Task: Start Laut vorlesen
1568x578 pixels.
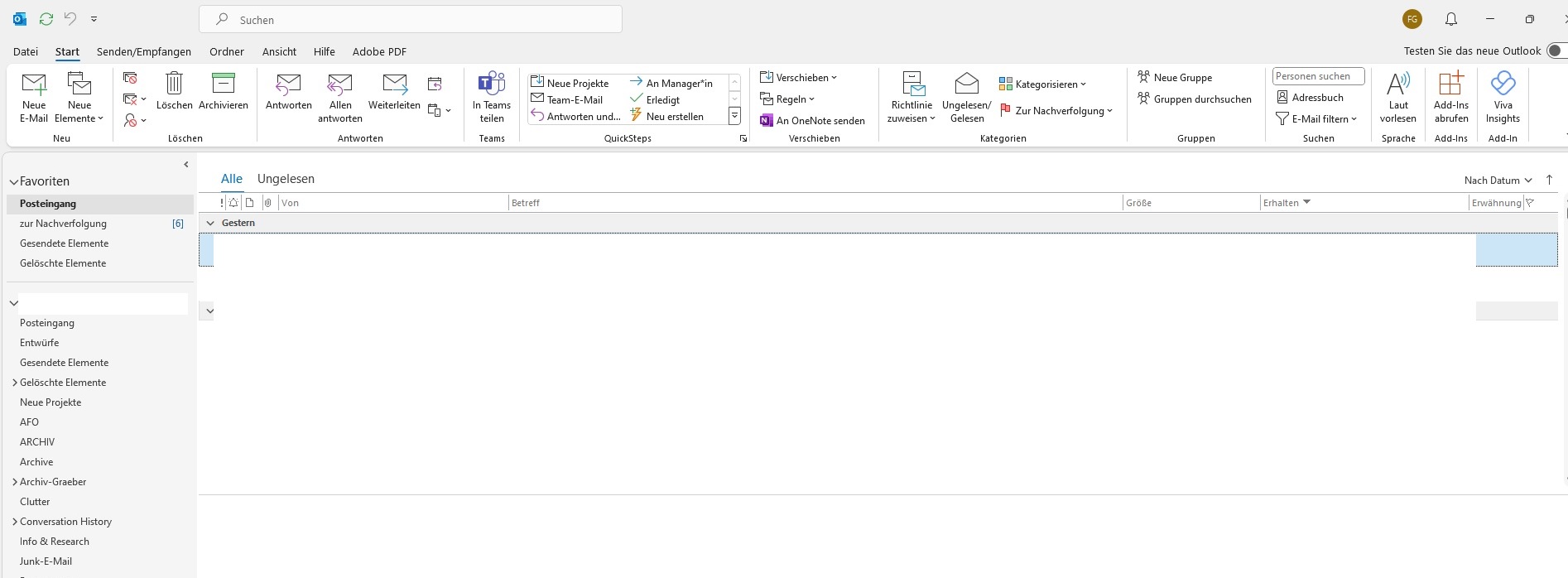Action: tap(1398, 97)
